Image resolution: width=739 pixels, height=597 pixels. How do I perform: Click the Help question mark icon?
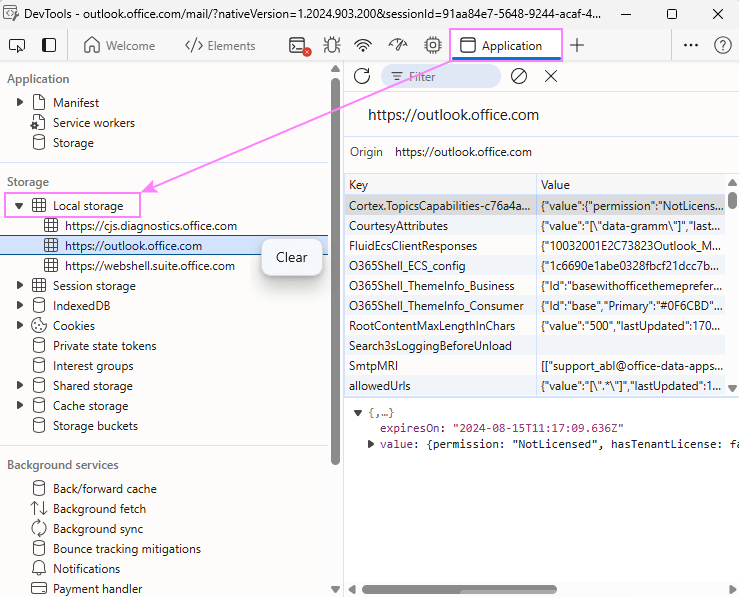click(x=723, y=45)
